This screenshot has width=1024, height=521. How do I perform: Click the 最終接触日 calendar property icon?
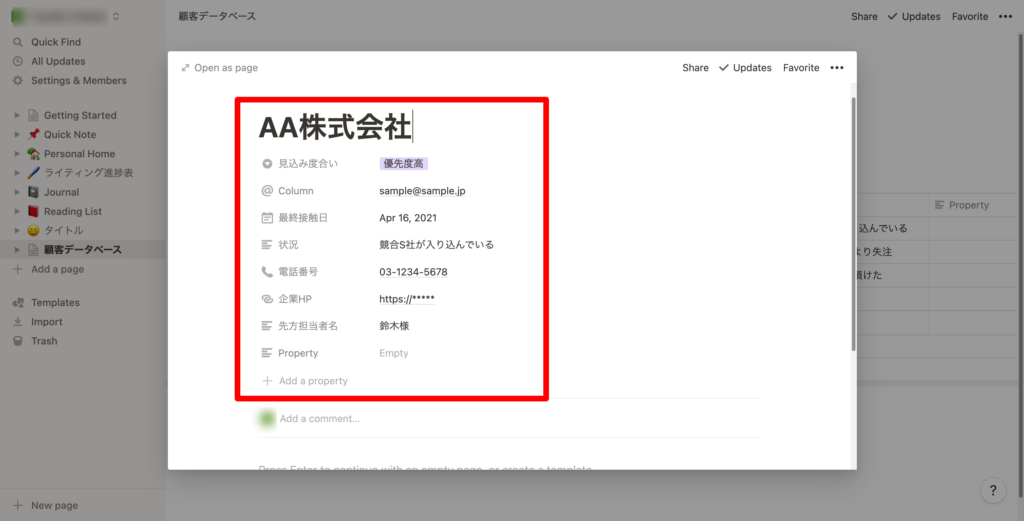(x=266, y=218)
